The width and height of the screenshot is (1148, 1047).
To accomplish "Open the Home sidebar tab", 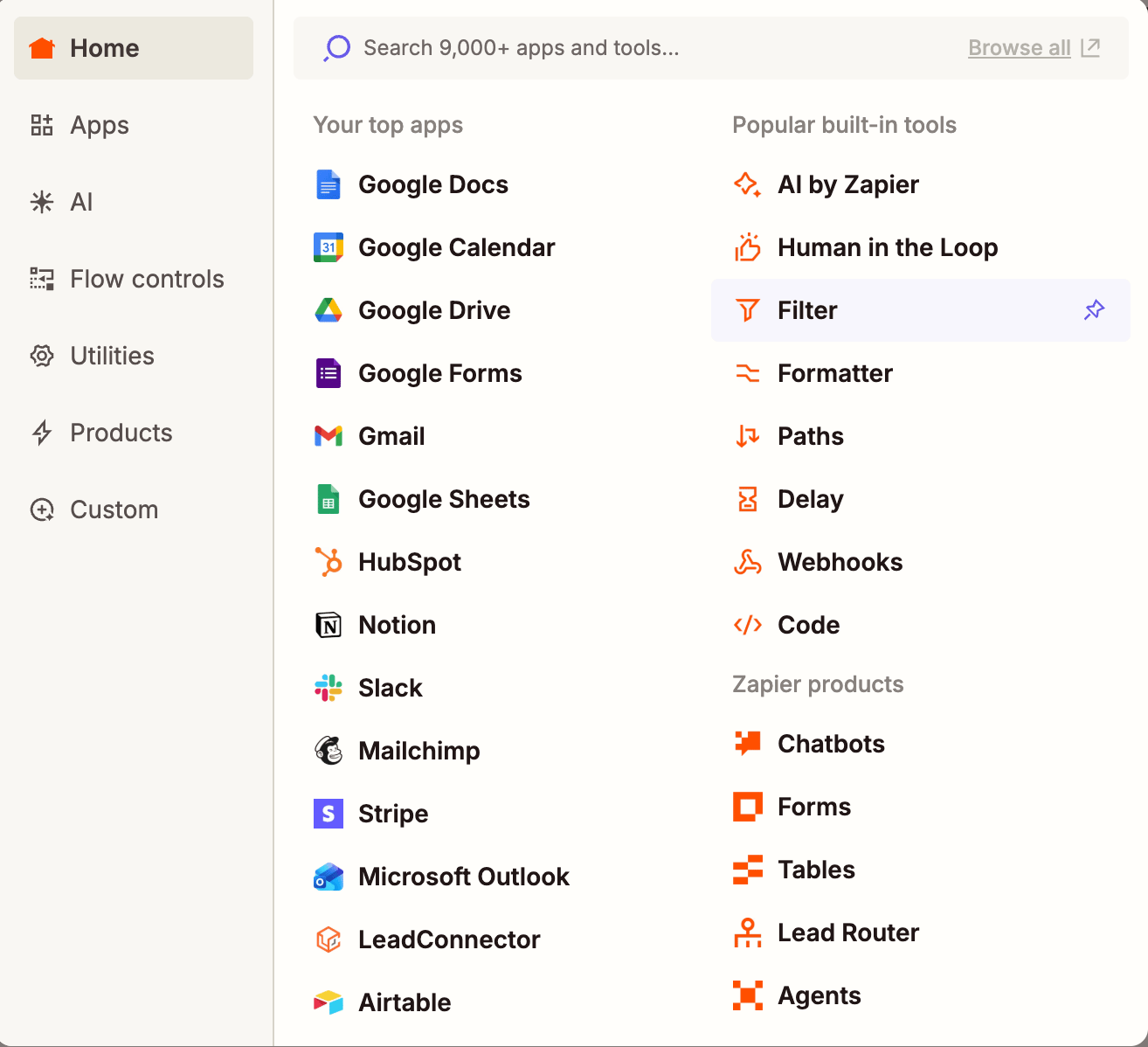I will (134, 48).
